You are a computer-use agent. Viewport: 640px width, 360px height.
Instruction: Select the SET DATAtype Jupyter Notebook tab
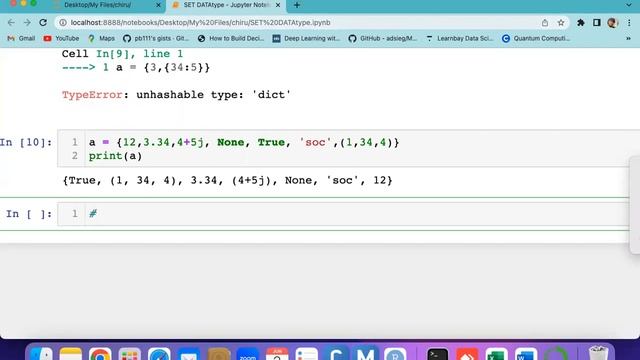tap(227, 5)
